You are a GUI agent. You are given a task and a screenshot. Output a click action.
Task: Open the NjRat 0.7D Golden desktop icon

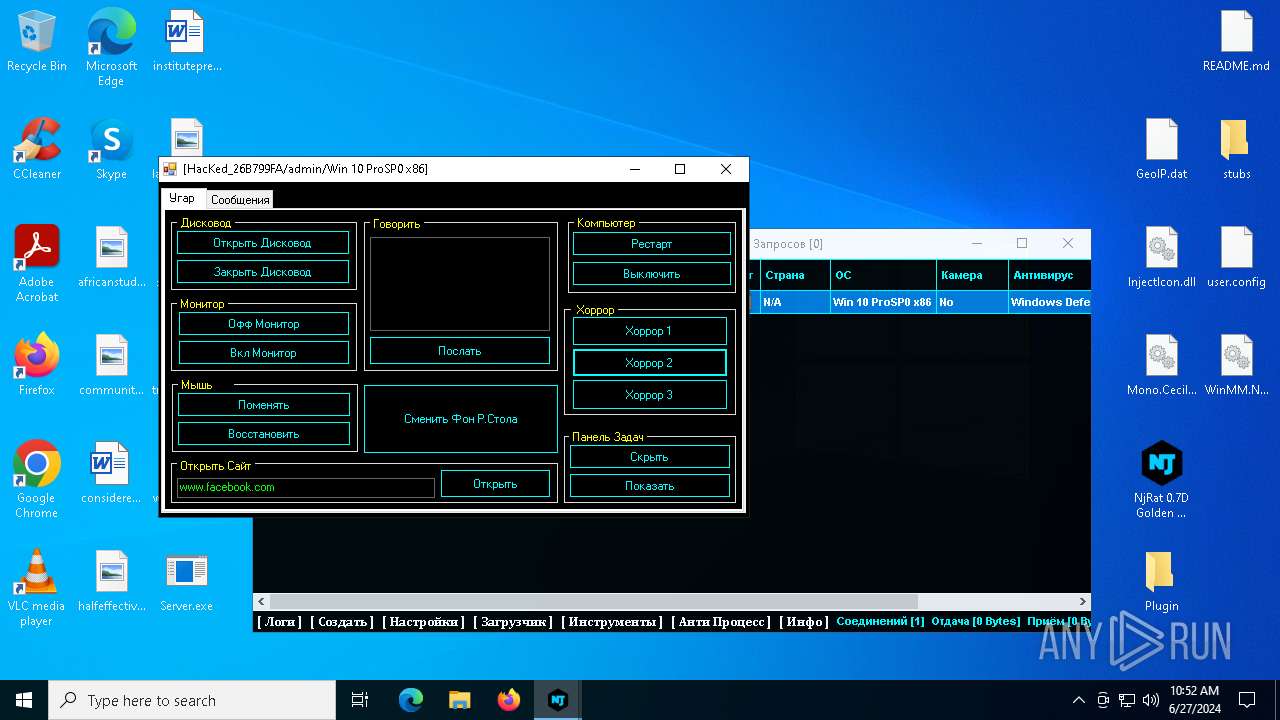(x=1162, y=480)
